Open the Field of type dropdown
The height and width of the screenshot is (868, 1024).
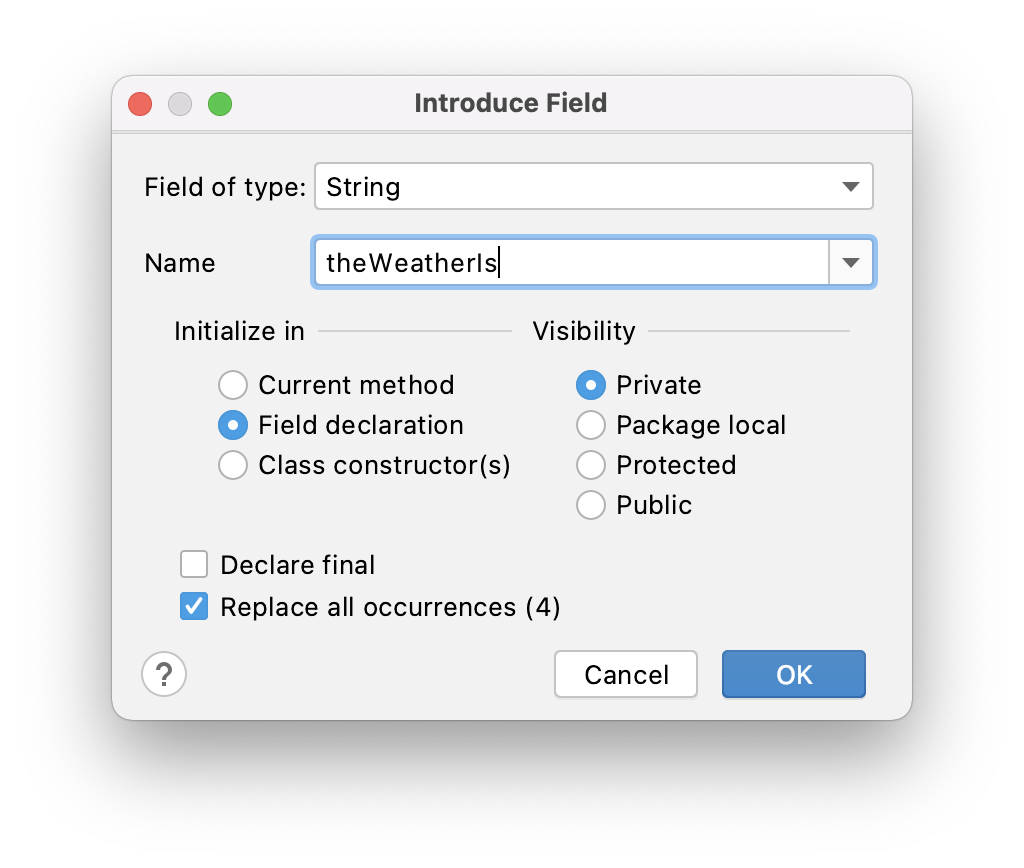850,187
